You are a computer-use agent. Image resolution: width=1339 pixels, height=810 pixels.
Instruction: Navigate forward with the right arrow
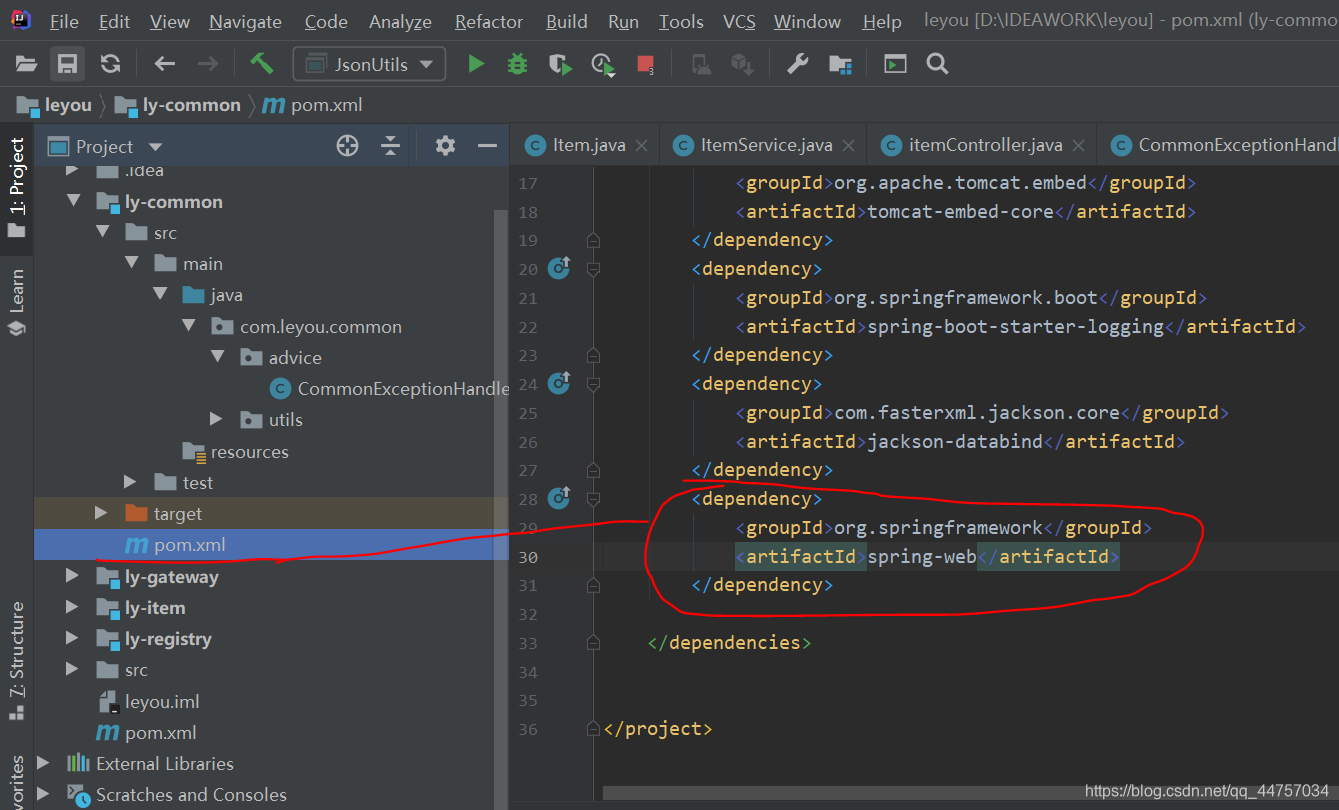[x=207, y=64]
